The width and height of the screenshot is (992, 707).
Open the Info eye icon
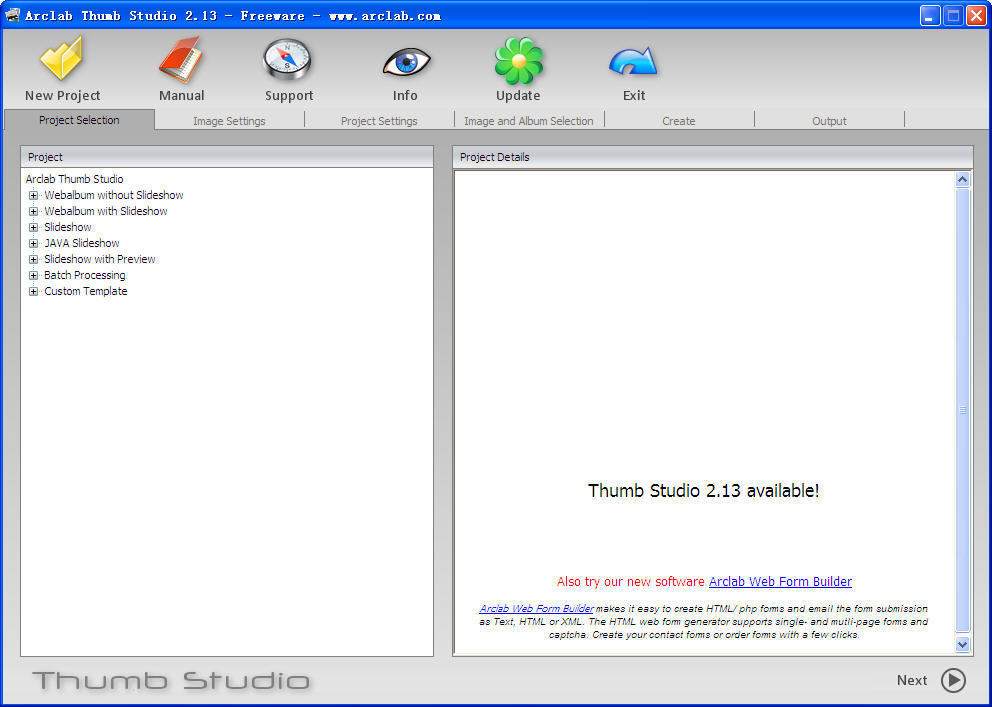pyautogui.click(x=405, y=62)
